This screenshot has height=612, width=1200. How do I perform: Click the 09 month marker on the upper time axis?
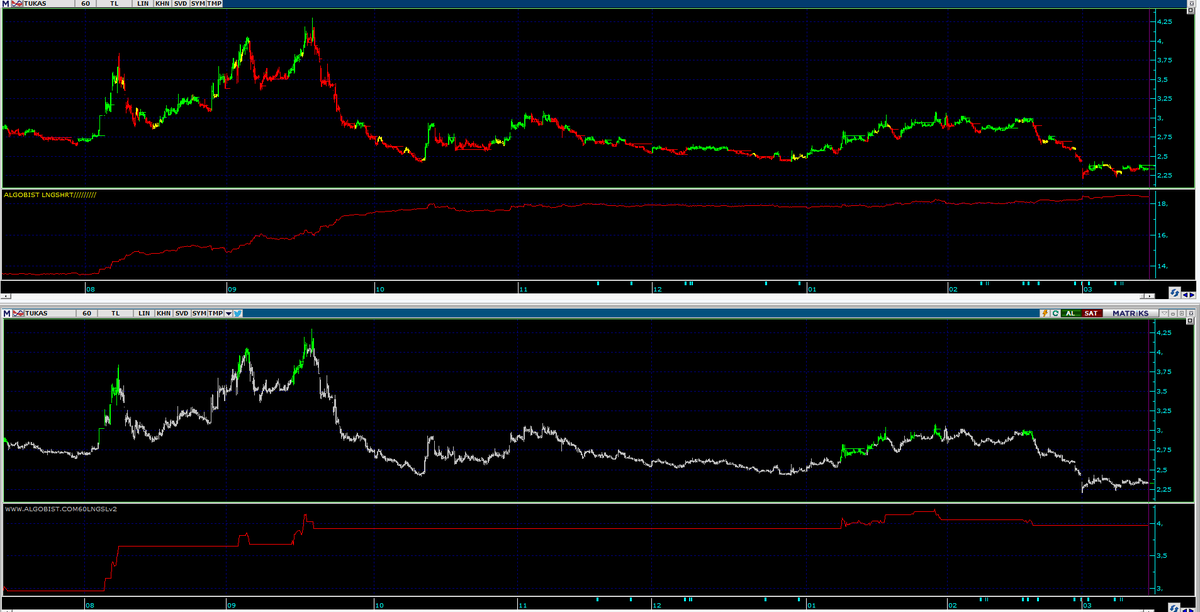(x=232, y=289)
